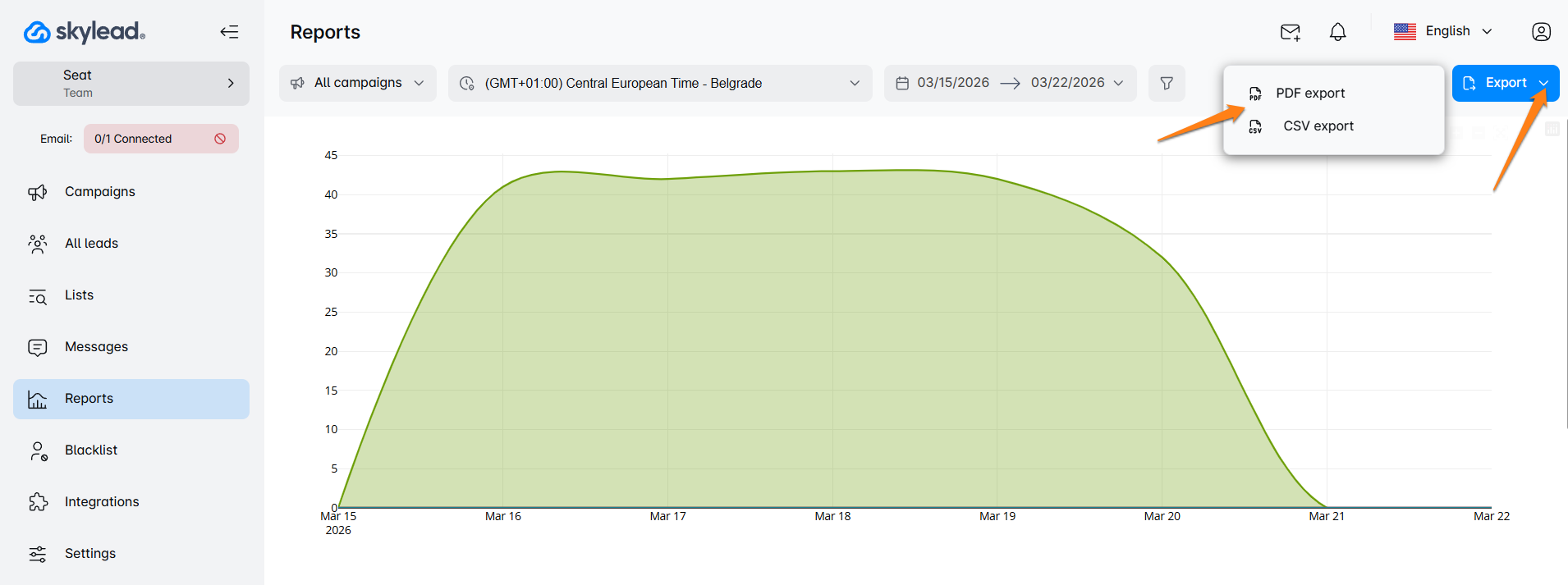
Task: Click the filter funnel icon
Action: coord(1166,83)
